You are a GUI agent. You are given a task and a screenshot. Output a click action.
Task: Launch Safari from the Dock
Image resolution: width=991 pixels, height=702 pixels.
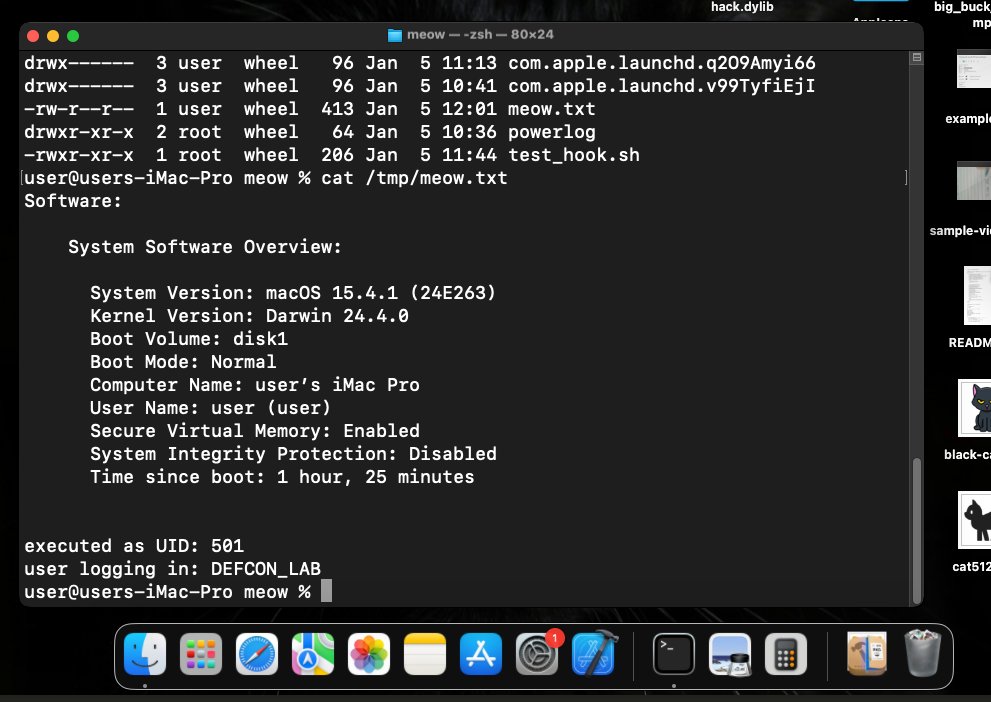point(257,655)
